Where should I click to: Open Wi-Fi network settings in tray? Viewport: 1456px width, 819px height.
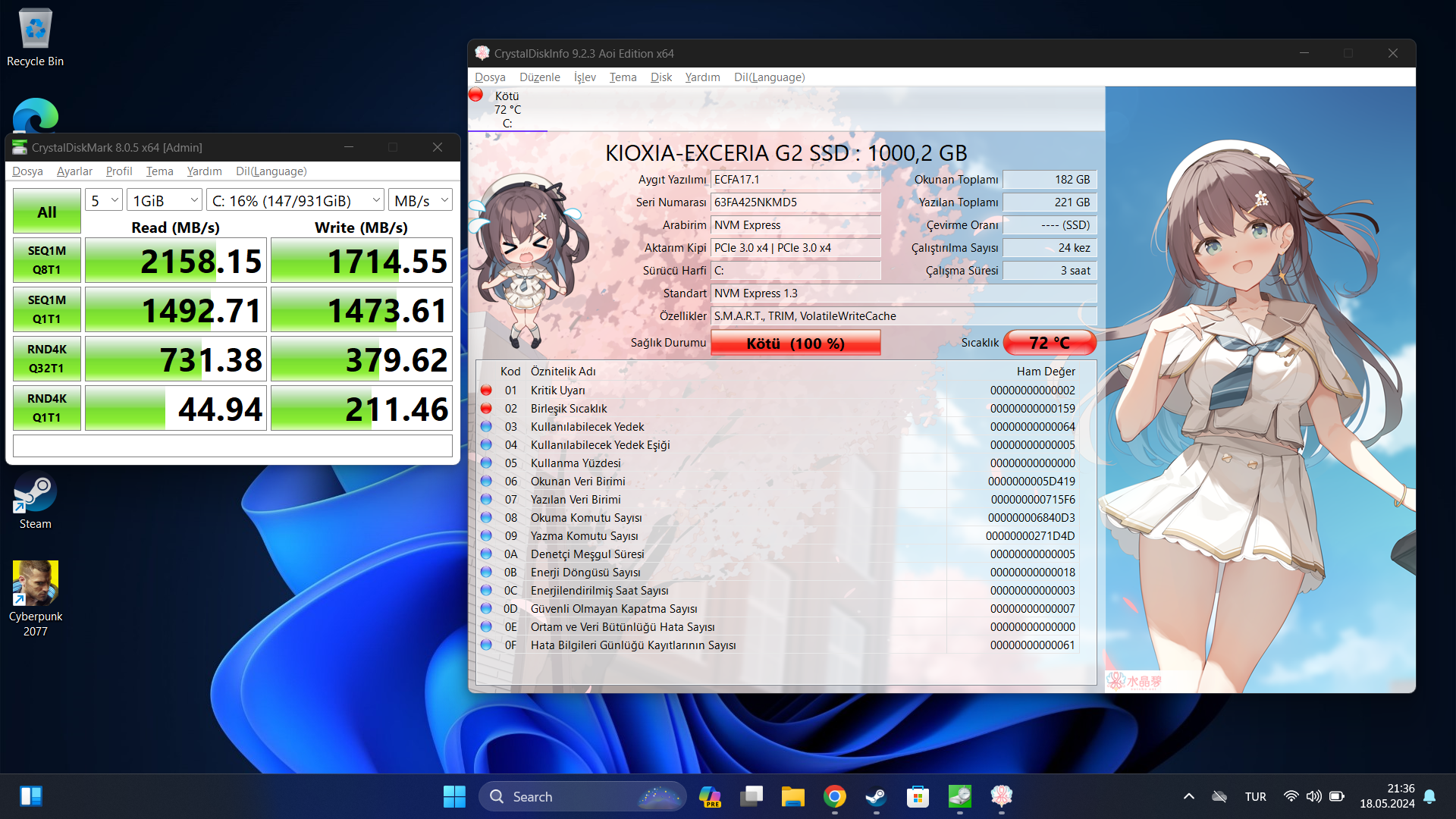[1291, 796]
